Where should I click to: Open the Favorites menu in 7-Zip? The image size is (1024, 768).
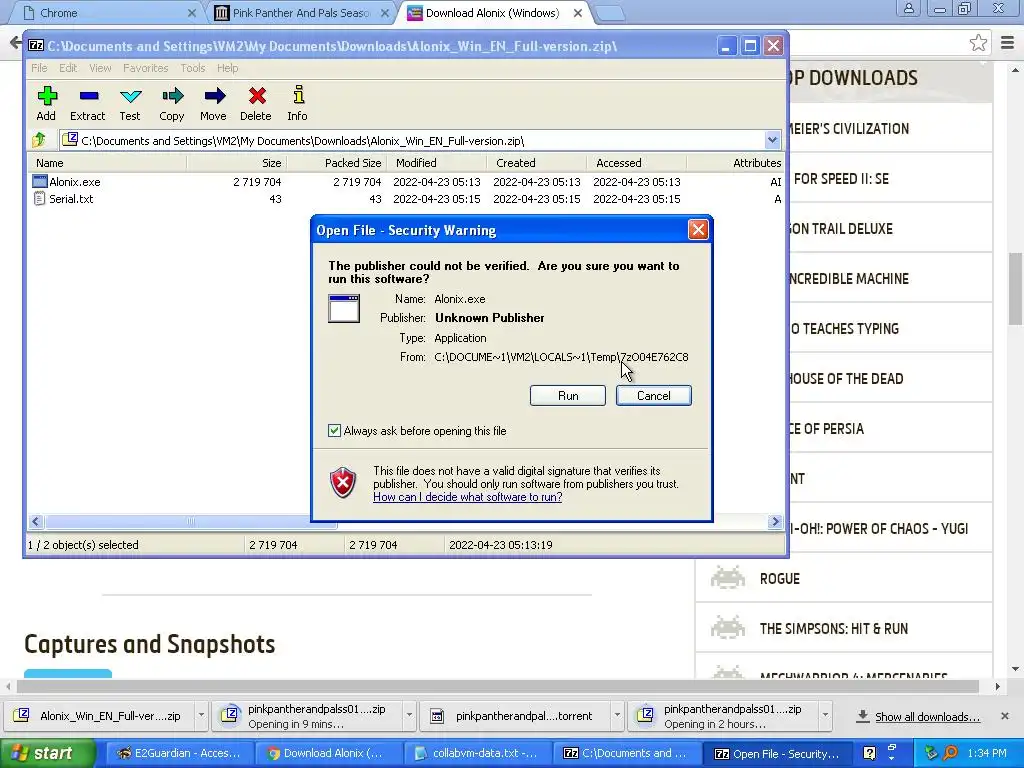[146, 68]
